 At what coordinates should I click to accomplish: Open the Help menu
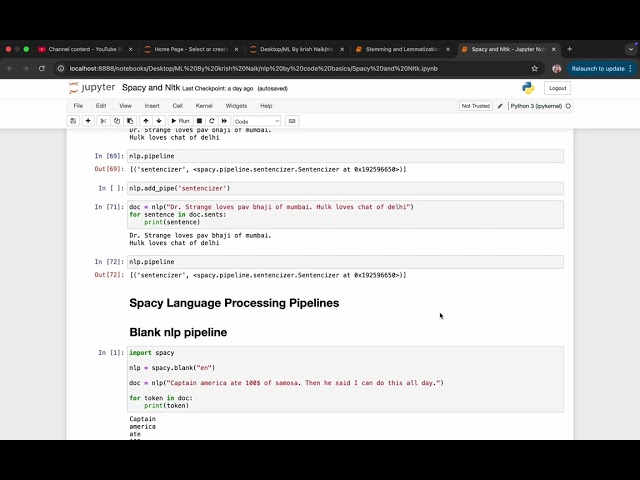coord(266,106)
